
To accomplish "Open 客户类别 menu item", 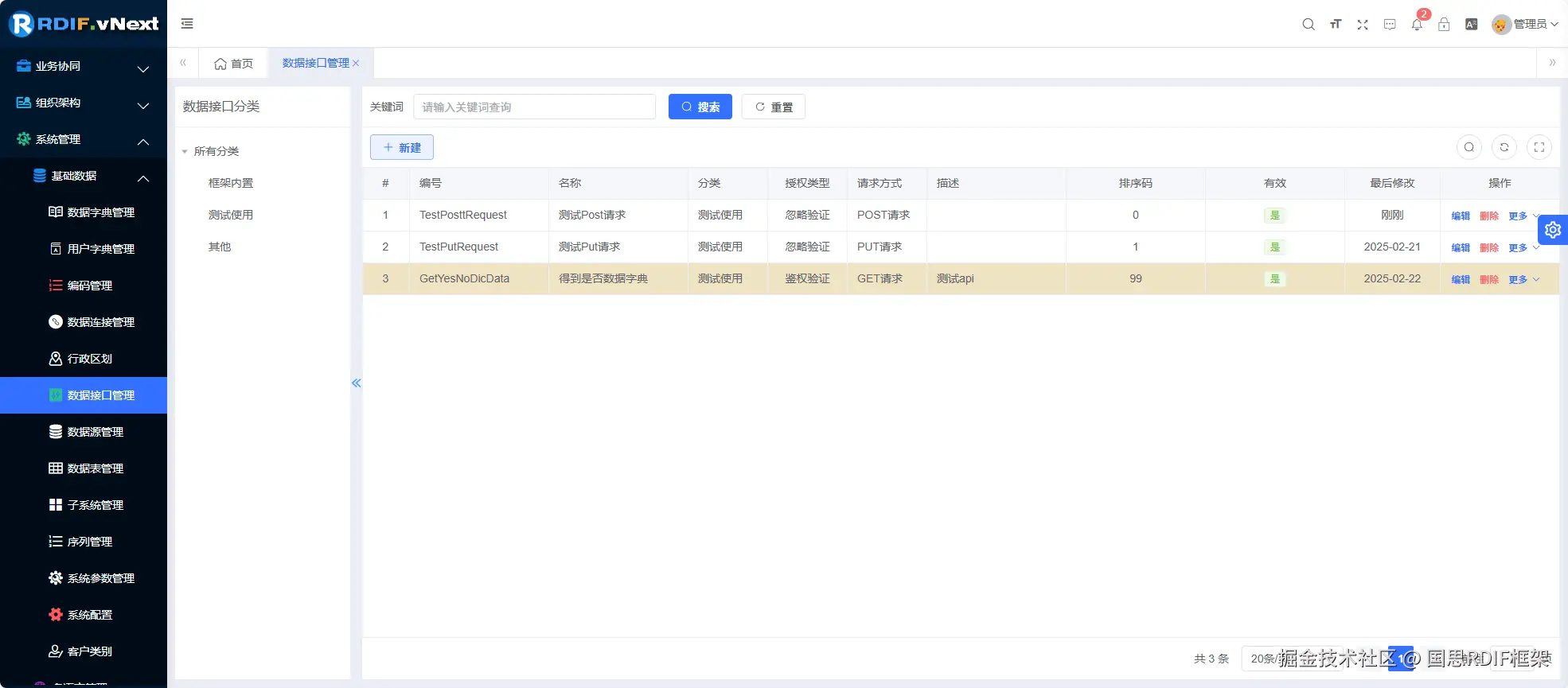I will coord(84,651).
